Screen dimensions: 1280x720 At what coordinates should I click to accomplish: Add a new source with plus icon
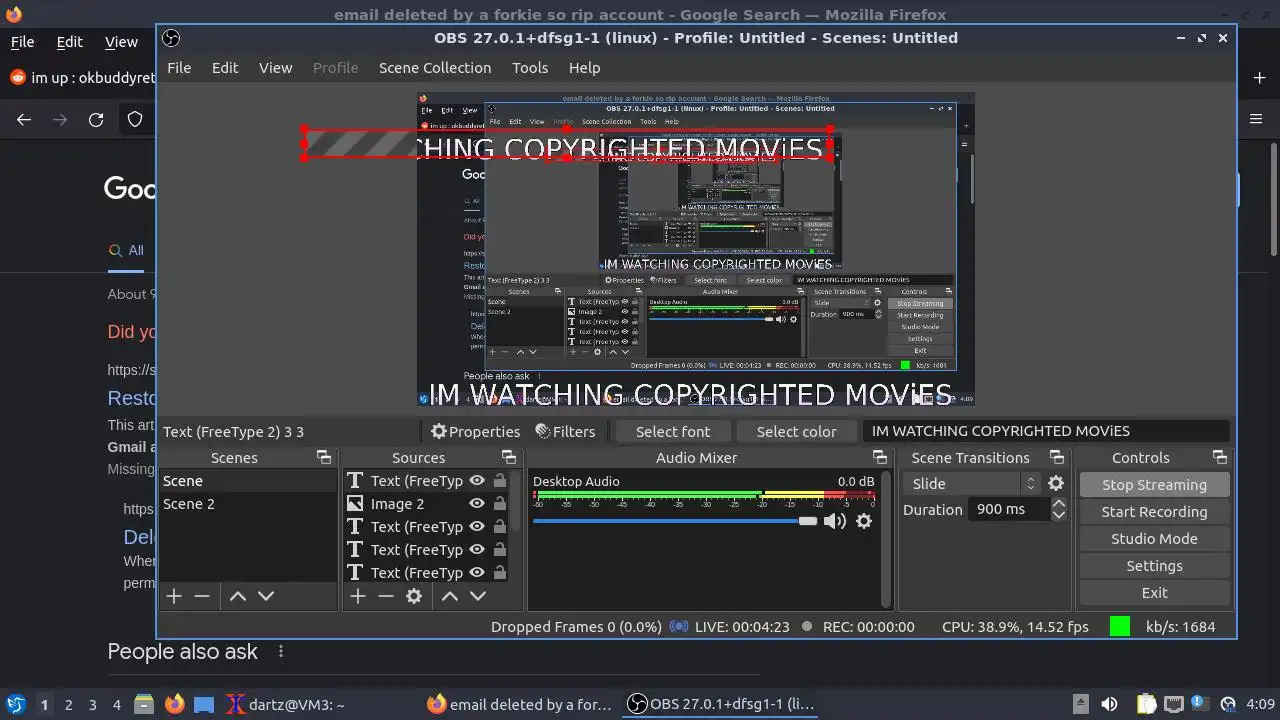(x=358, y=596)
